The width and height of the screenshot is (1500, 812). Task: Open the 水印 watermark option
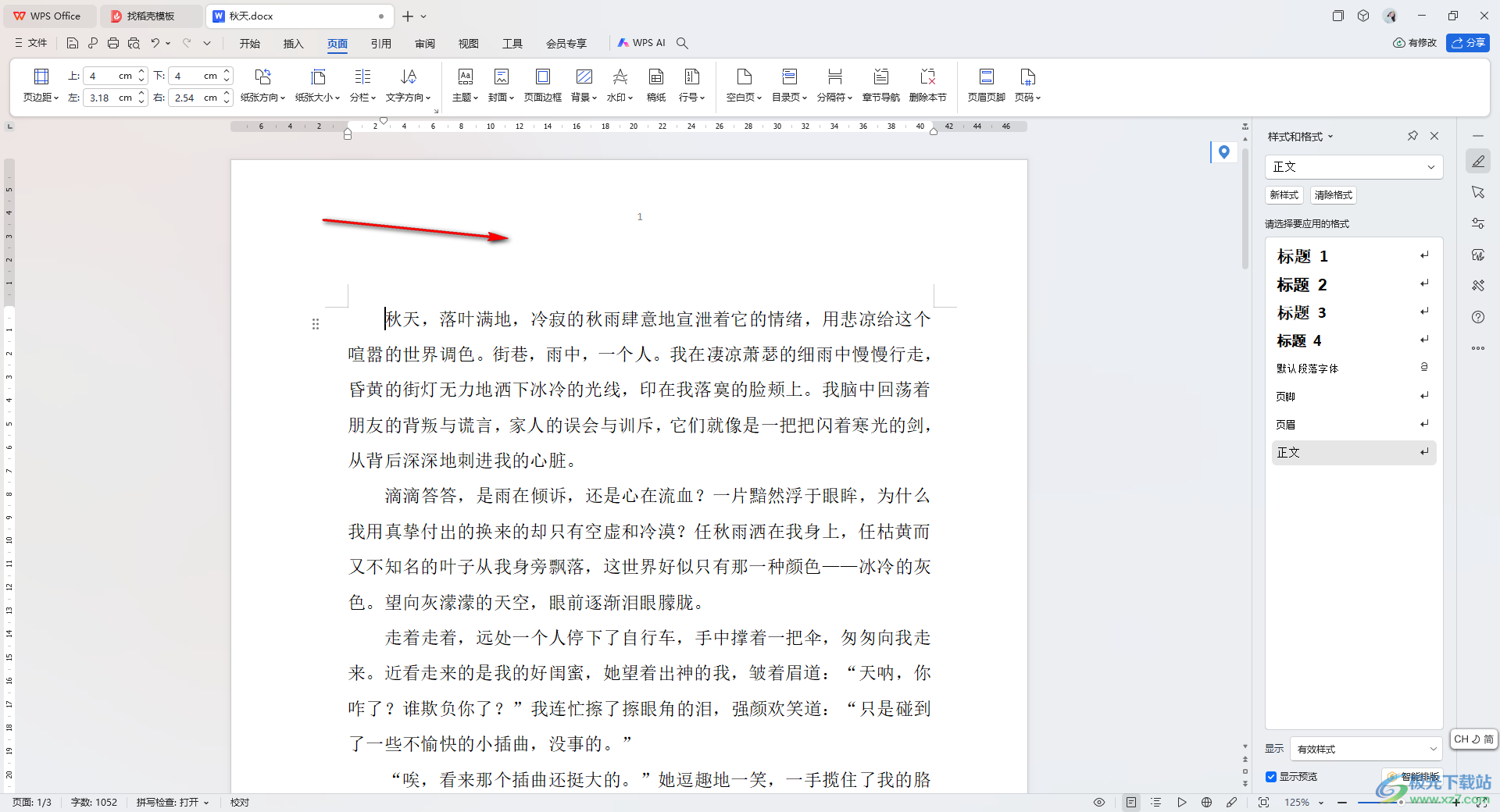(620, 85)
